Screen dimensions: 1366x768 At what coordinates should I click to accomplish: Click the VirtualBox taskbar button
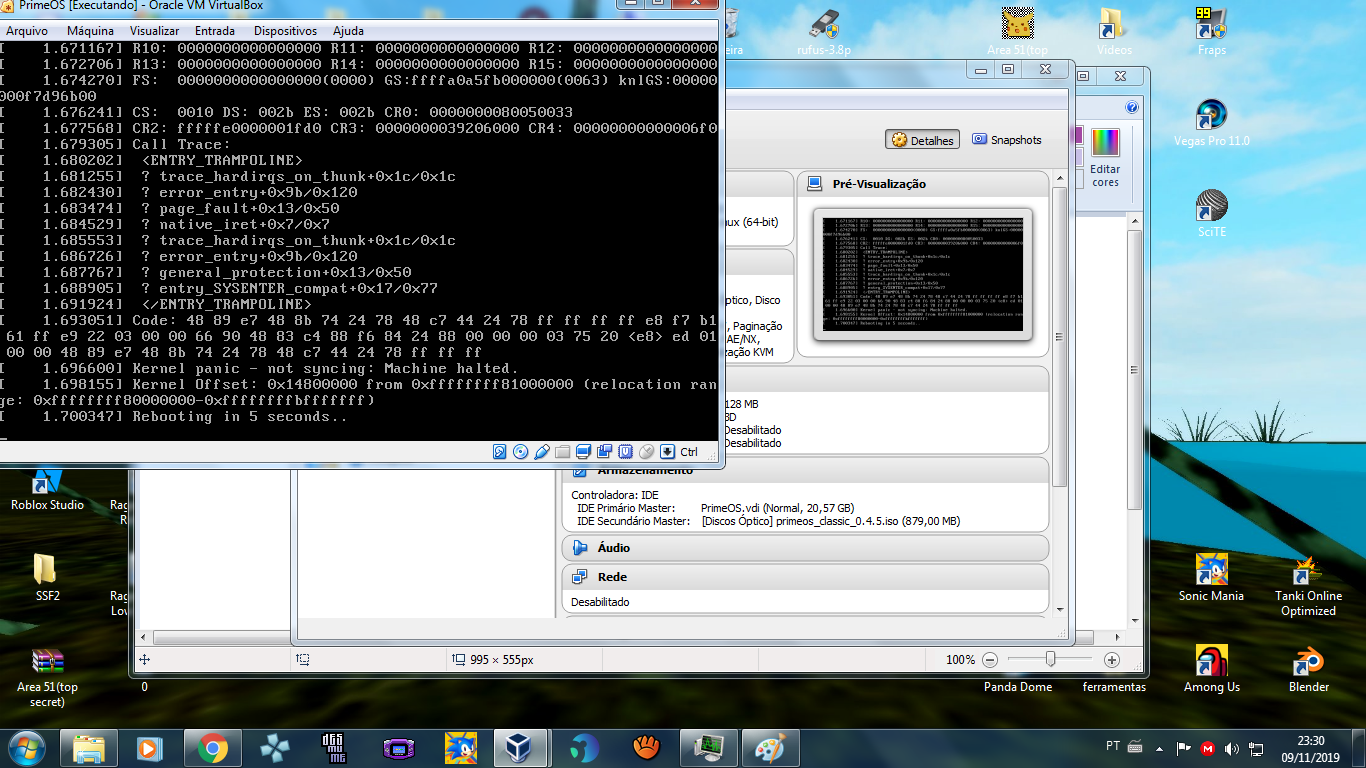[x=519, y=748]
